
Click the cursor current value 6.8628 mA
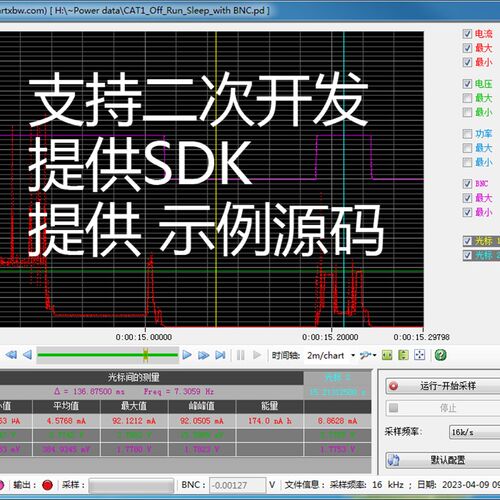(x=337, y=421)
